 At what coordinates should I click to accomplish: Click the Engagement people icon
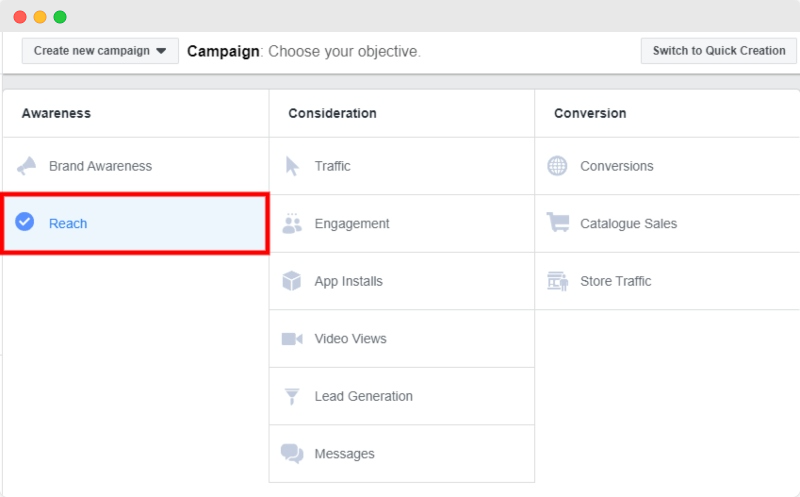292,223
